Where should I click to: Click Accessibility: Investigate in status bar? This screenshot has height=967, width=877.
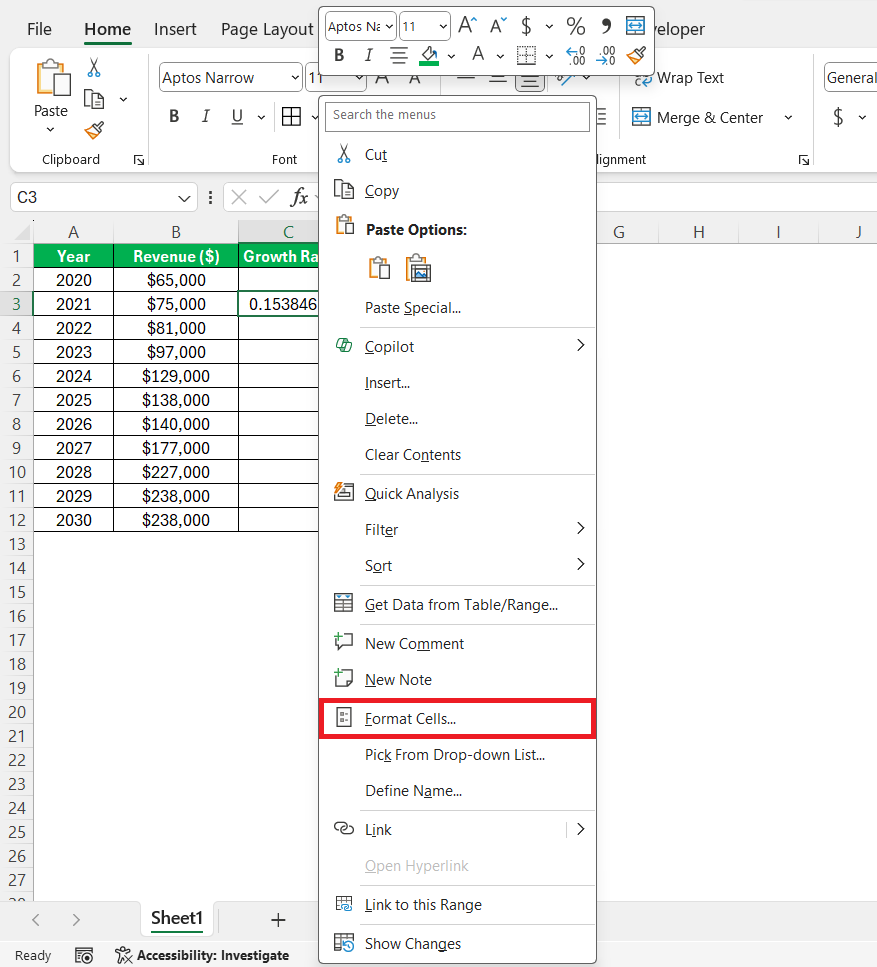tap(202, 955)
